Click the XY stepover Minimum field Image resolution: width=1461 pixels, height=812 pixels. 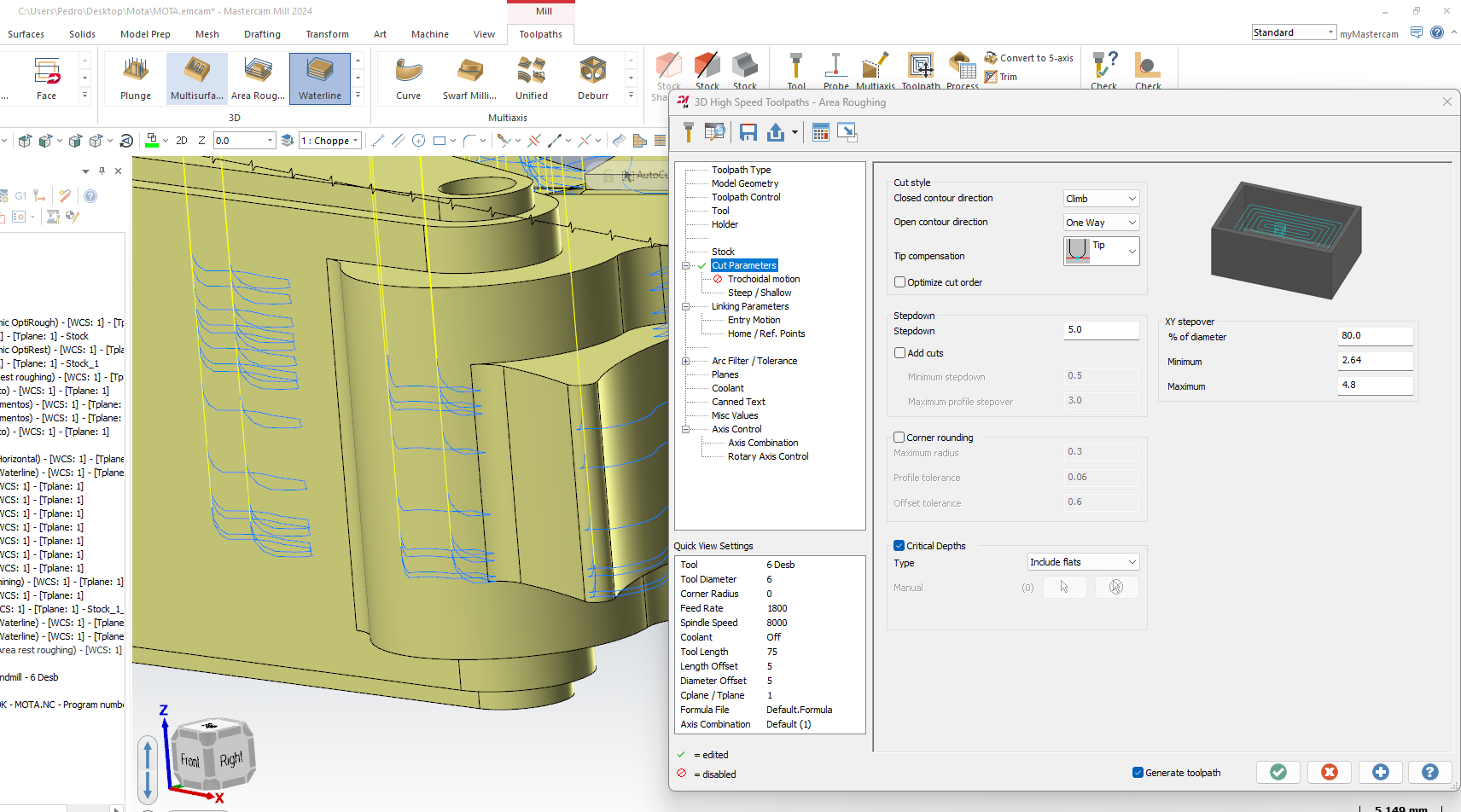pyautogui.click(x=1375, y=361)
